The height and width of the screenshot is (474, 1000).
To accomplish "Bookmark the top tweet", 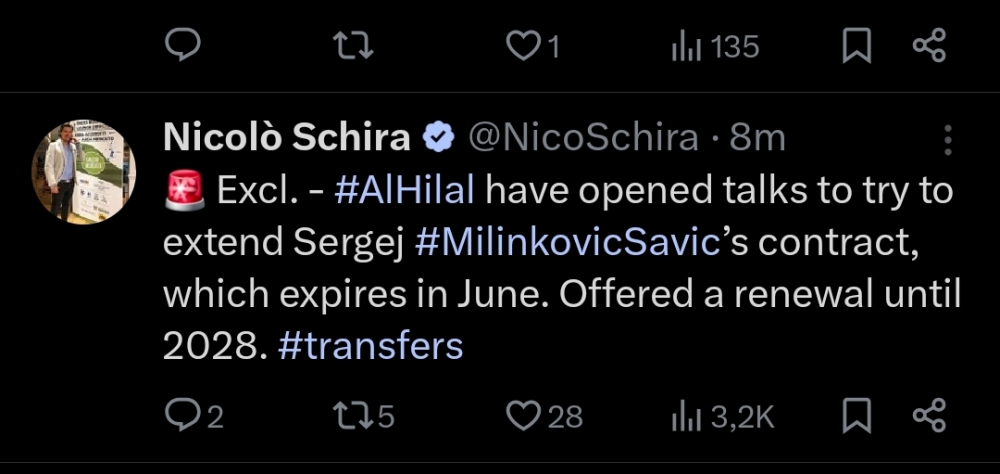I will click(856, 46).
